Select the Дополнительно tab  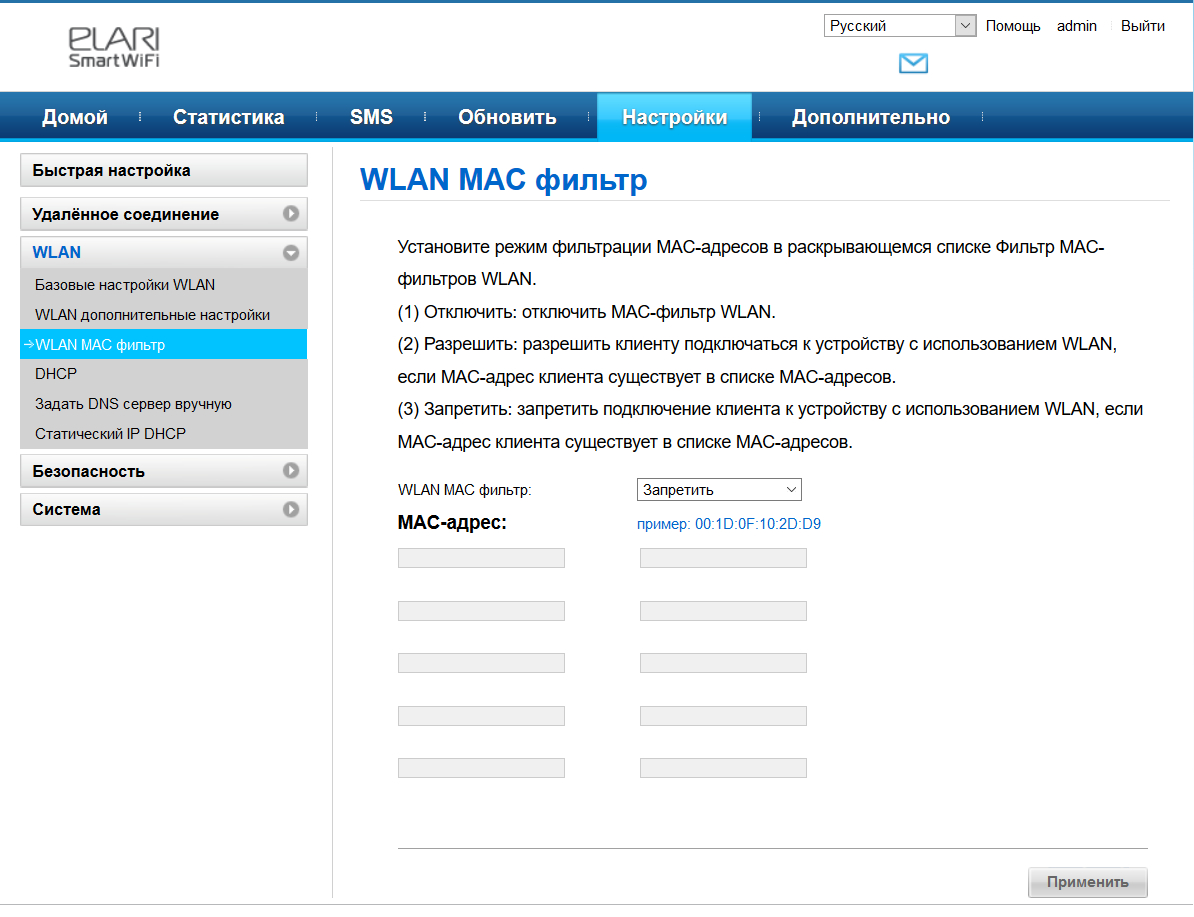click(870, 117)
